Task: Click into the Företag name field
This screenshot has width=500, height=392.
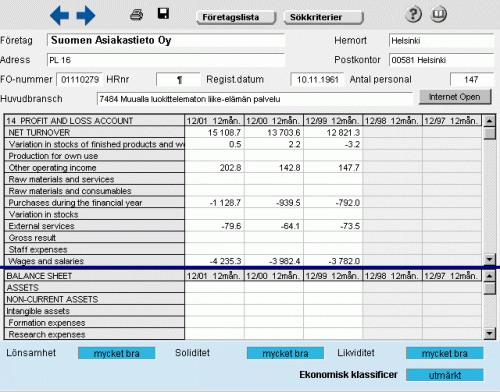Action: tap(166, 40)
